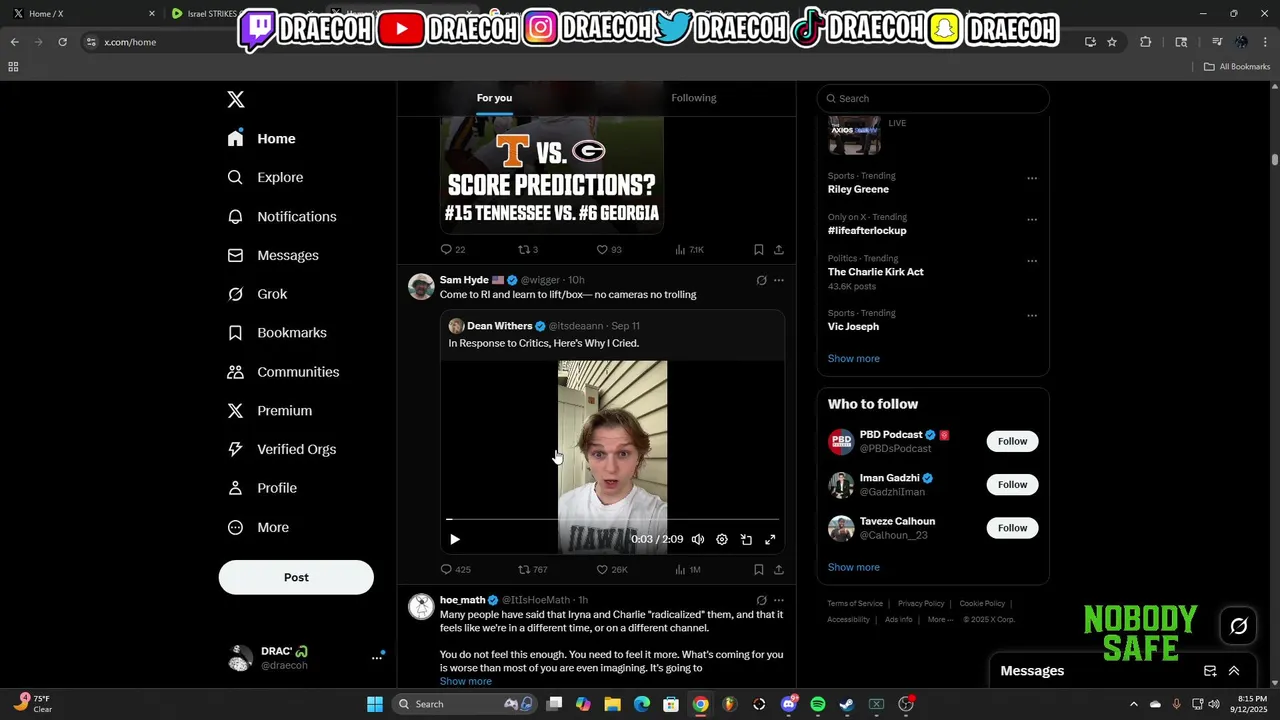Expand the Messages drawer
1280x720 pixels.
point(1234,671)
